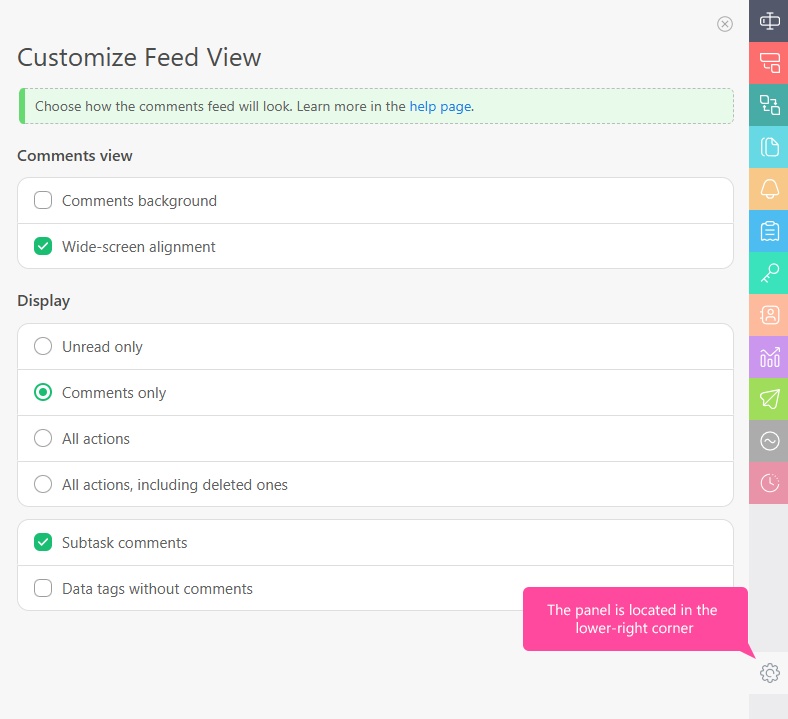788x719 pixels.
Task: Click the red linked boxes icon
Action: click(769, 63)
